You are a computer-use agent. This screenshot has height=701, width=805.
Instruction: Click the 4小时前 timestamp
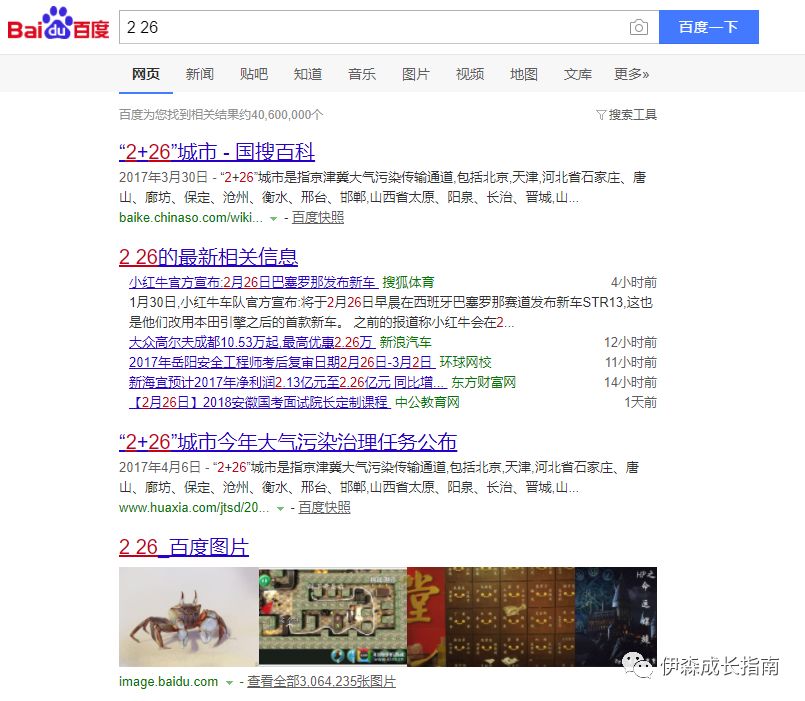(x=634, y=282)
